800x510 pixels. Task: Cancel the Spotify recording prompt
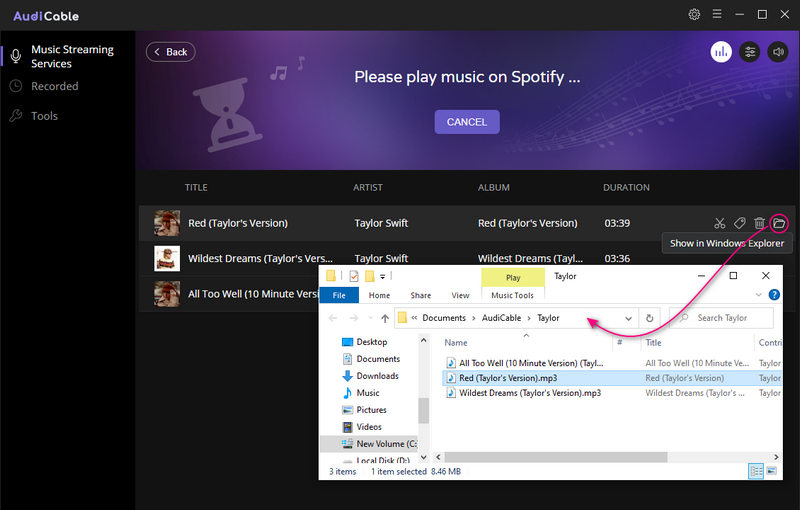tap(467, 122)
